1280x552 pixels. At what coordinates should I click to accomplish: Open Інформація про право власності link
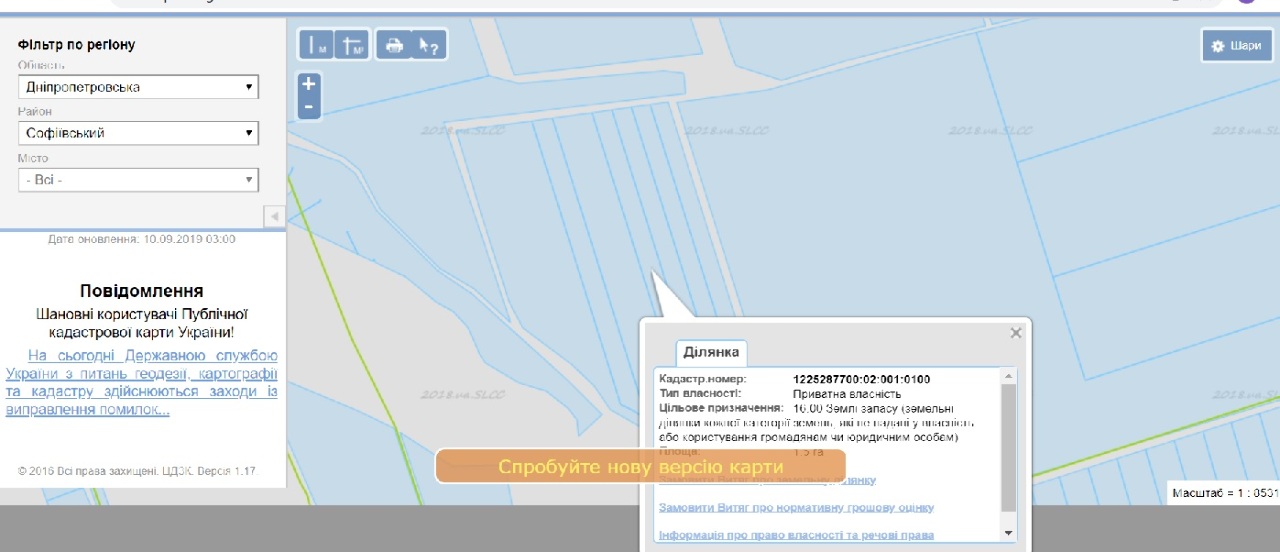(x=797, y=535)
